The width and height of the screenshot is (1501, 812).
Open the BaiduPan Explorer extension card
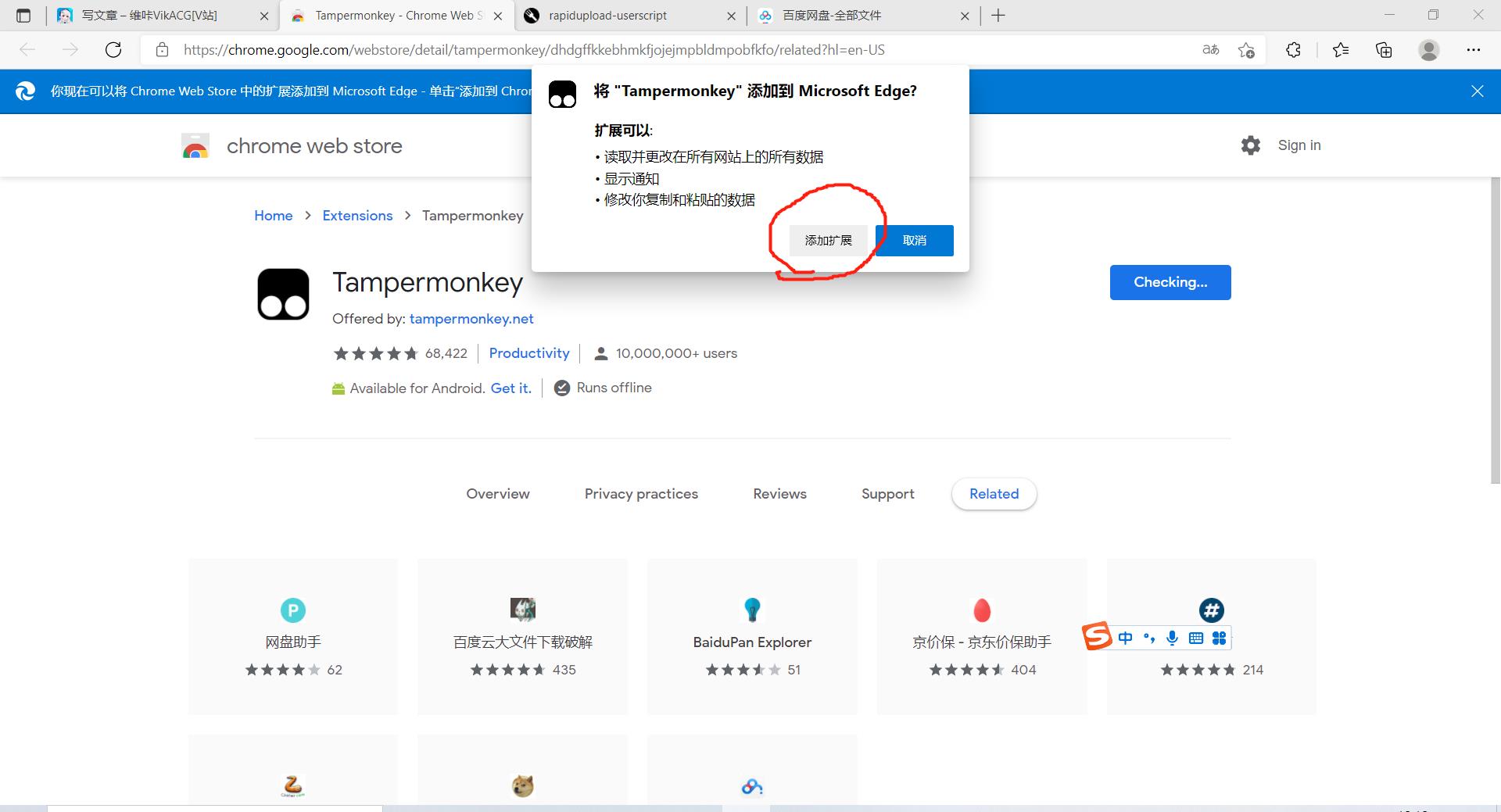(752, 636)
